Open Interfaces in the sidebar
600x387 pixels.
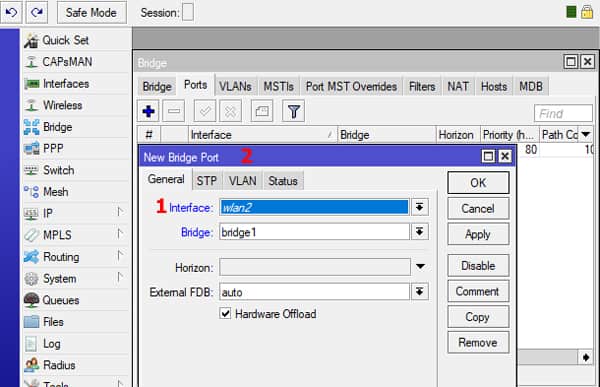(76, 83)
